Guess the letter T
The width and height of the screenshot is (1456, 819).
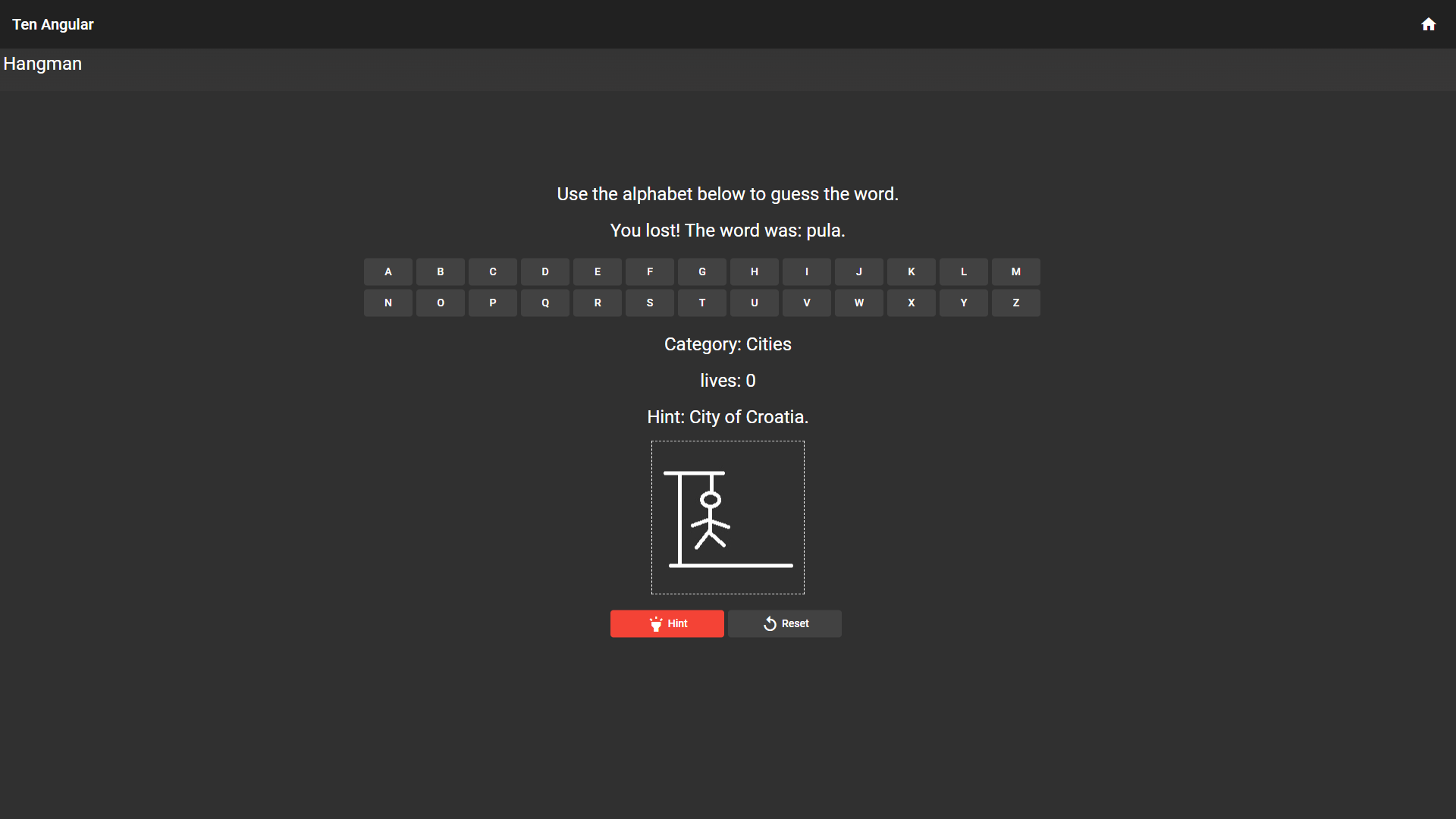coord(702,303)
